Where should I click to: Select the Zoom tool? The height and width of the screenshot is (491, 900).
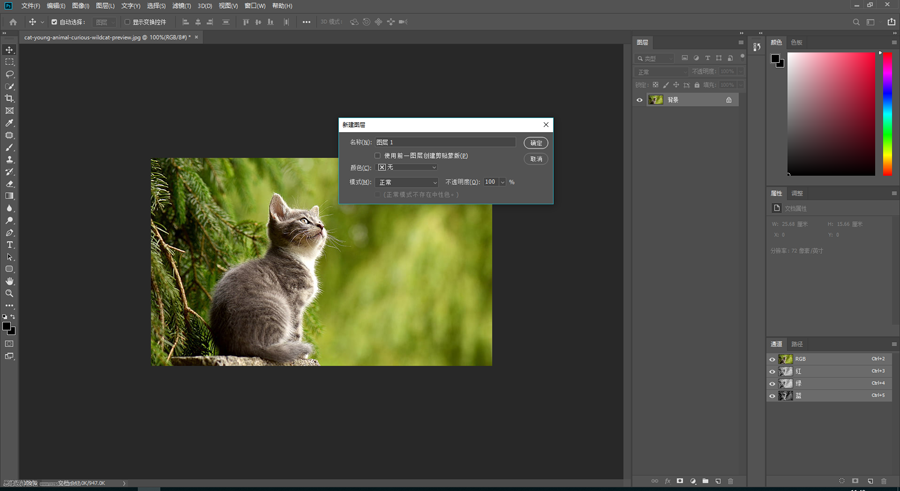point(9,294)
